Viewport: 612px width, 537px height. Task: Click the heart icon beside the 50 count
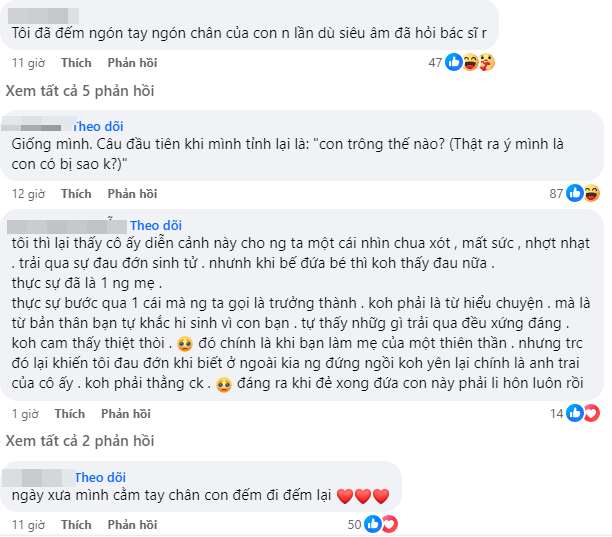[388, 523]
